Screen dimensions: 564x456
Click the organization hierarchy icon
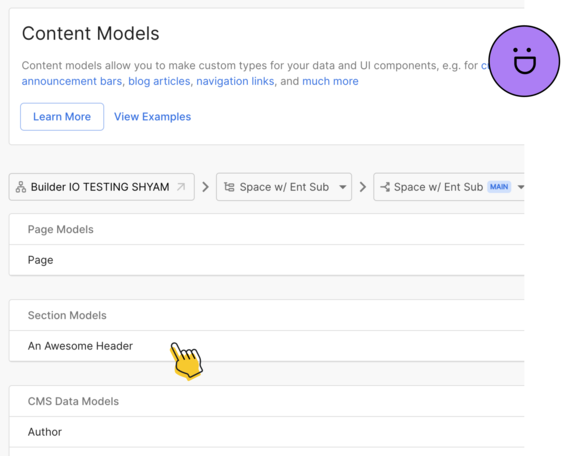point(21,187)
